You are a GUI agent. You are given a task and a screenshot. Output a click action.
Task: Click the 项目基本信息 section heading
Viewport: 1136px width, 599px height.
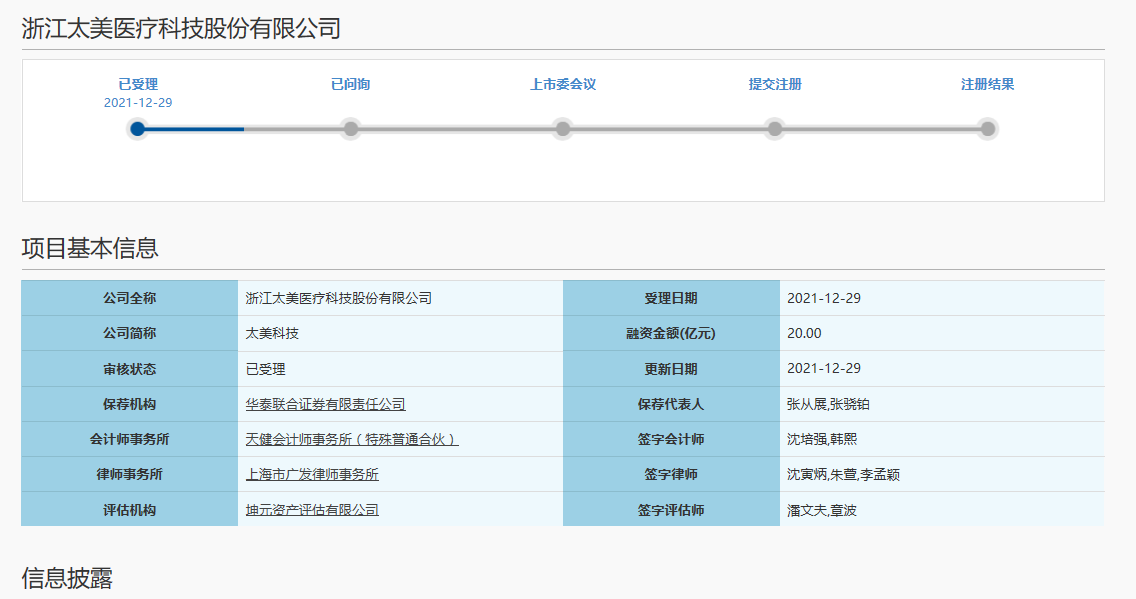(x=90, y=248)
